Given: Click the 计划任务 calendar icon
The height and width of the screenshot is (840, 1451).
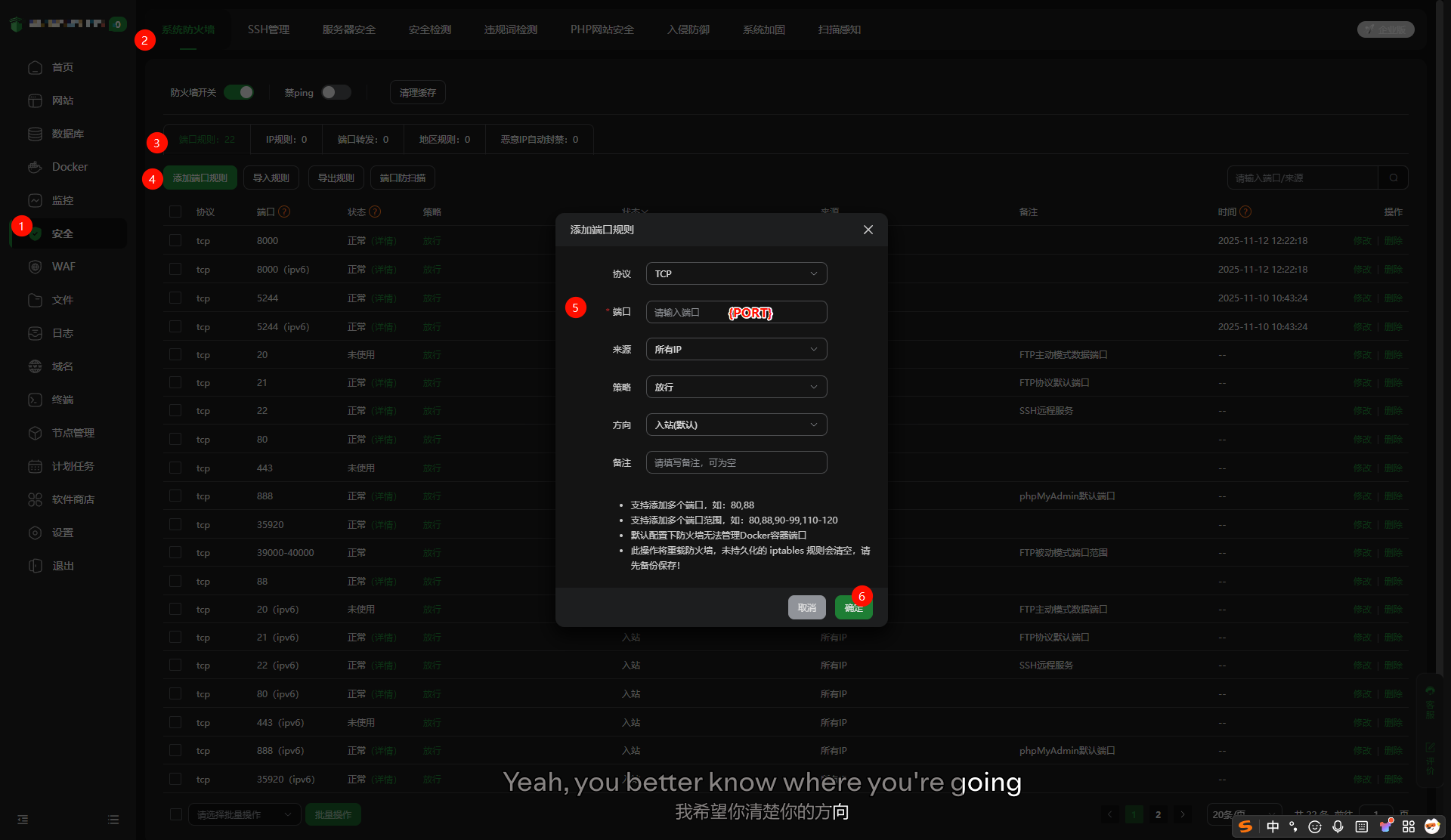Looking at the screenshot, I should pyautogui.click(x=35, y=466).
